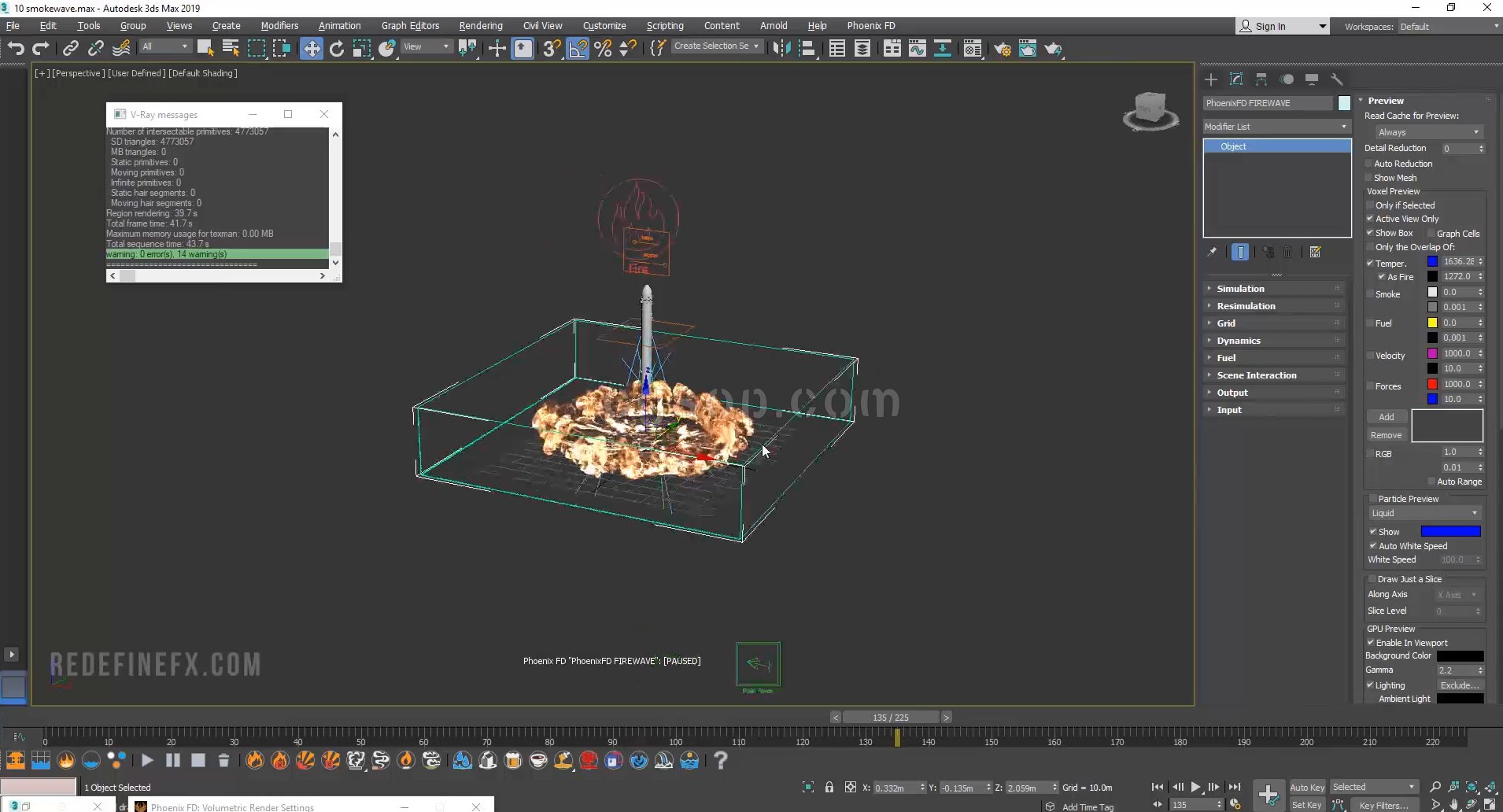Open the Graph Editors menu
1503x812 pixels.
pos(410,26)
